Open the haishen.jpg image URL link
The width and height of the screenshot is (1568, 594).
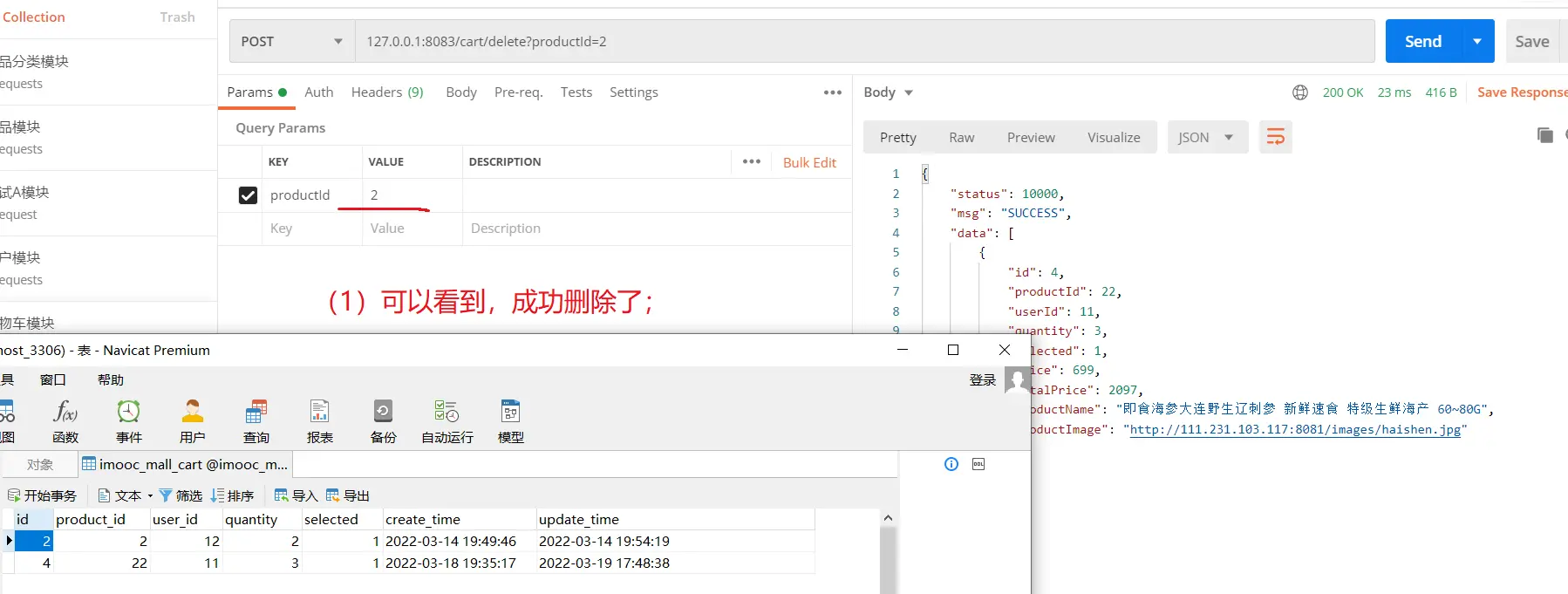coord(1295,429)
